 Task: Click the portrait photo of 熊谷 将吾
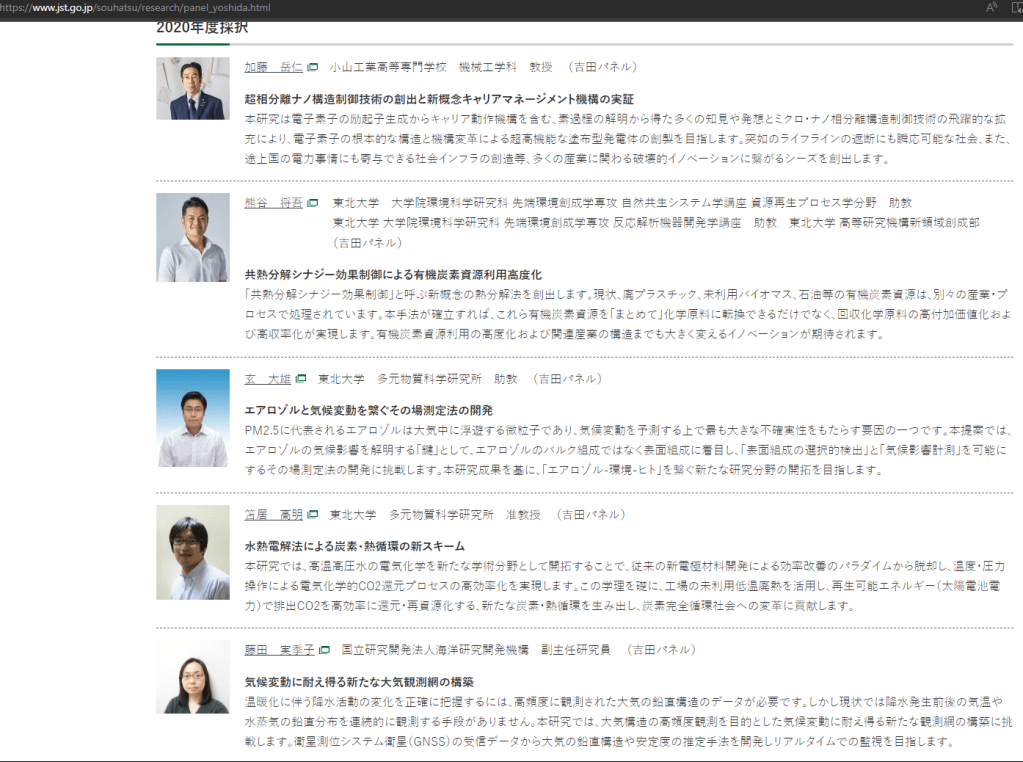point(192,237)
